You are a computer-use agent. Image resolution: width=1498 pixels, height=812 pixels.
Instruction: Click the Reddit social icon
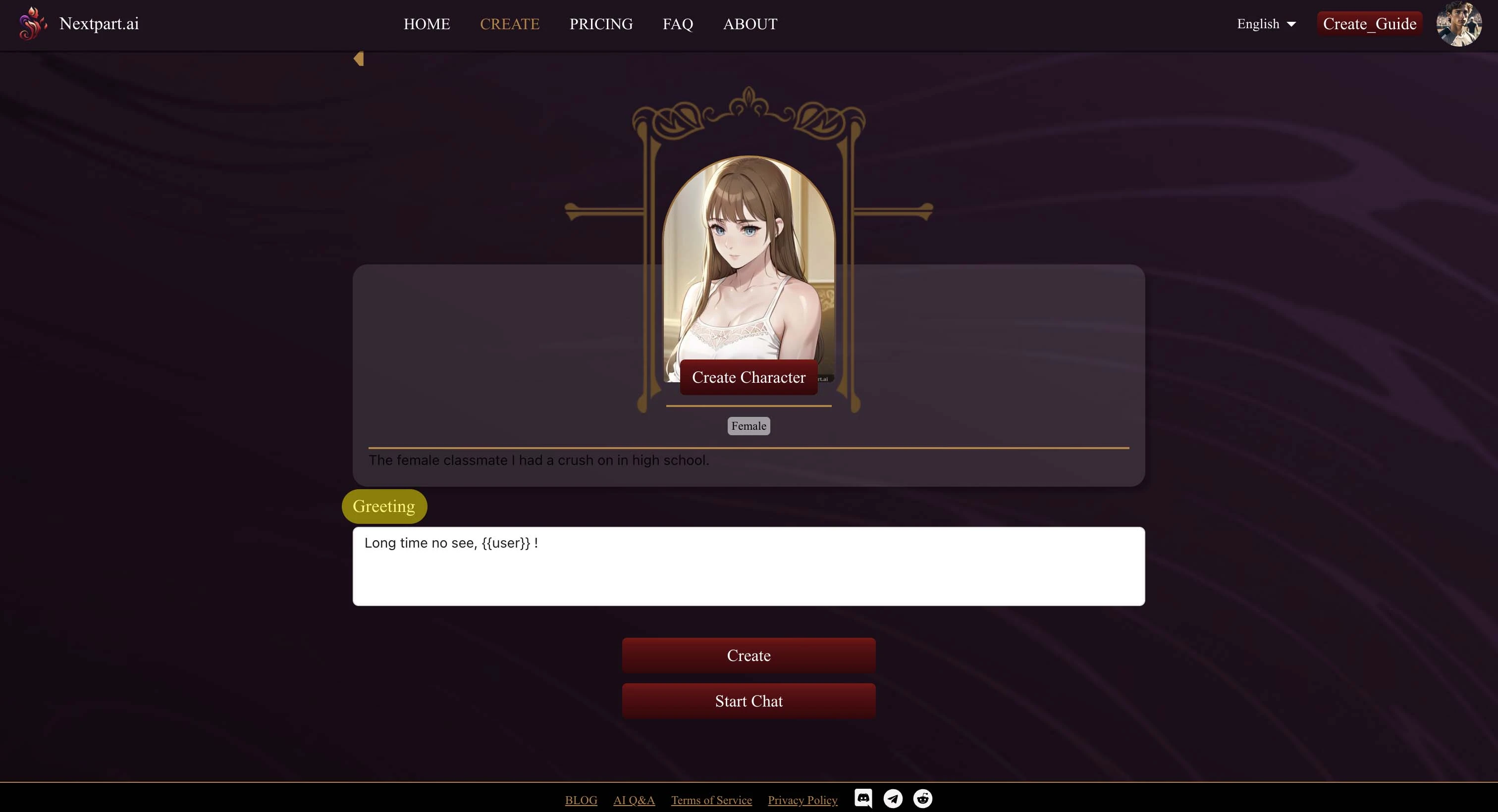[x=922, y=799]
